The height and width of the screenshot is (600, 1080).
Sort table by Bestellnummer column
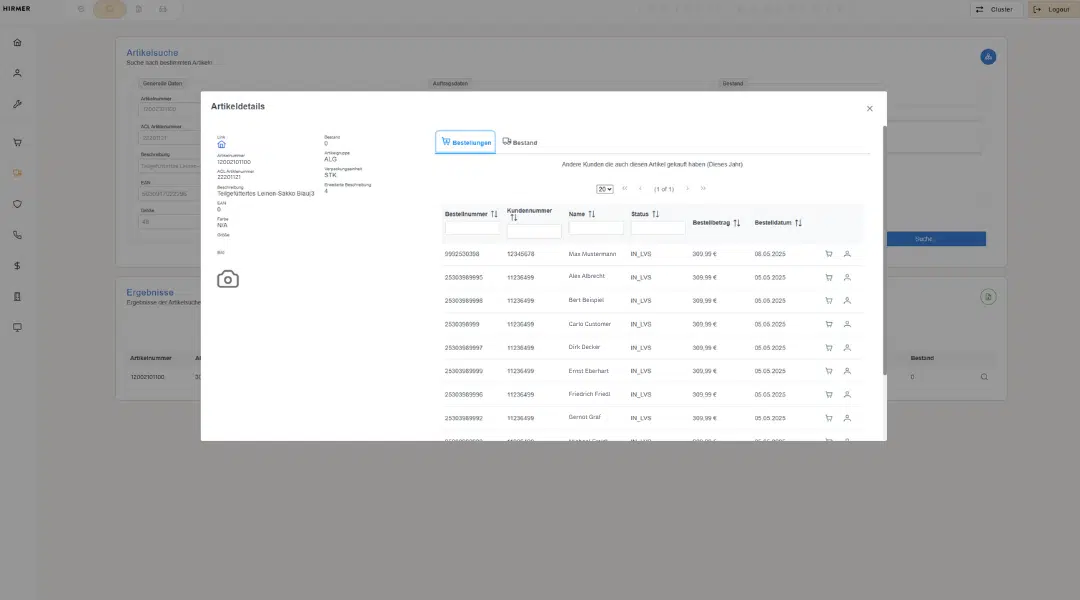coord(494,214)
